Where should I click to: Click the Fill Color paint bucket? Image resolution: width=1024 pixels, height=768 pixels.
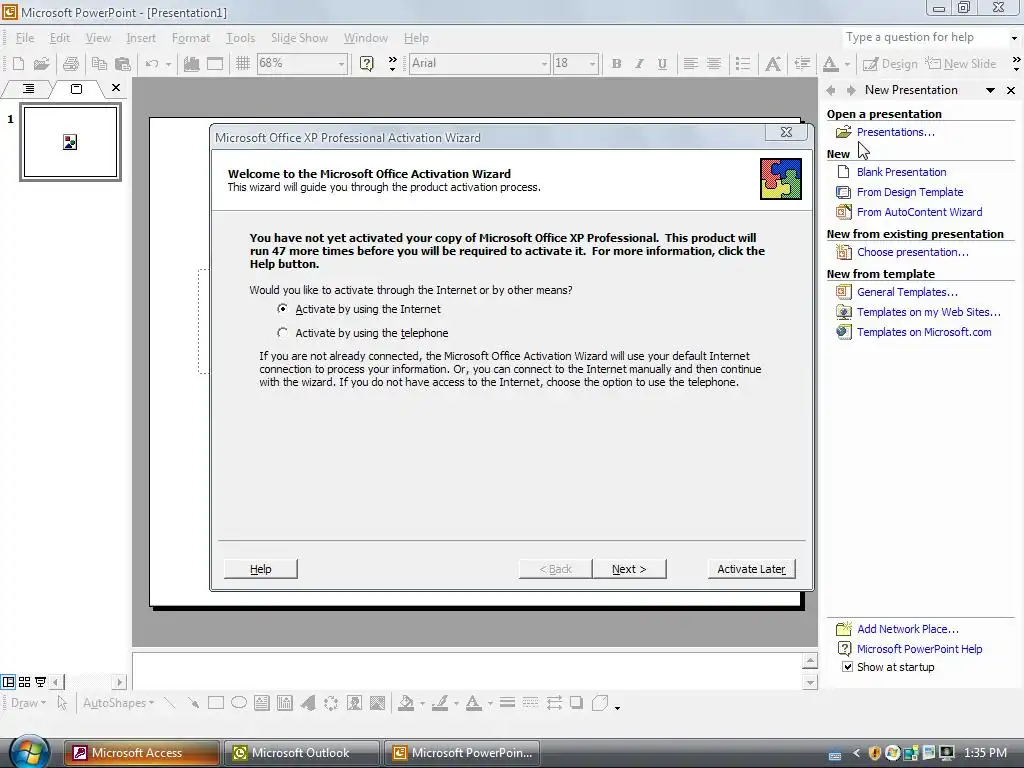point(406,703)
